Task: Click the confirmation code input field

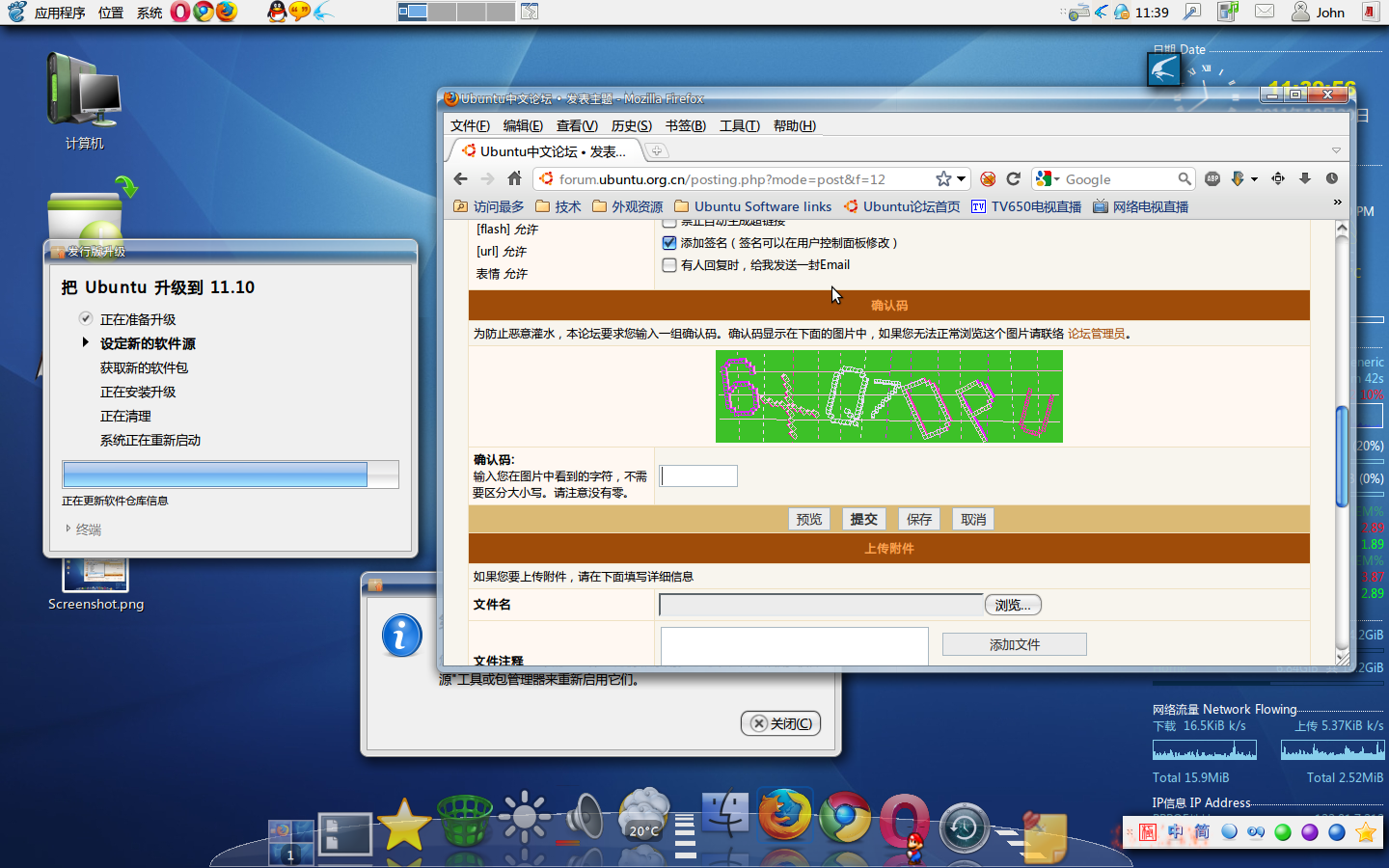Action: click(699, 475)
